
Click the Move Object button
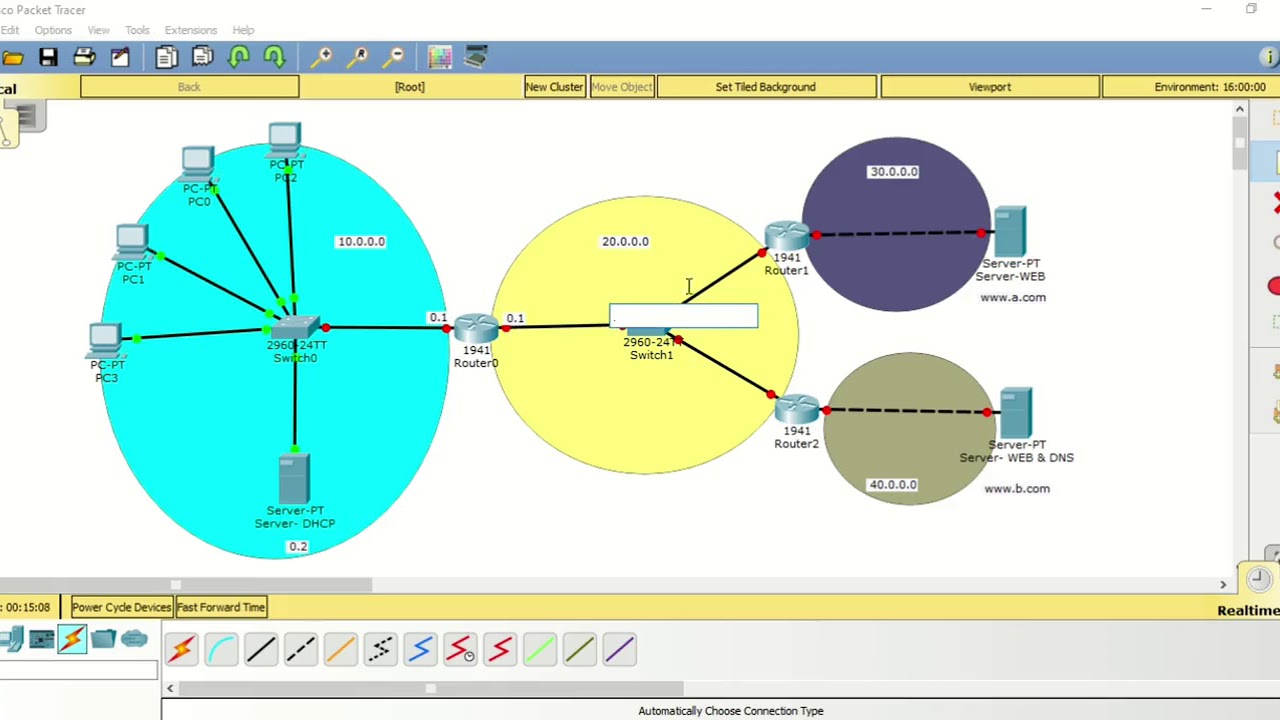[x=621, y=87]
